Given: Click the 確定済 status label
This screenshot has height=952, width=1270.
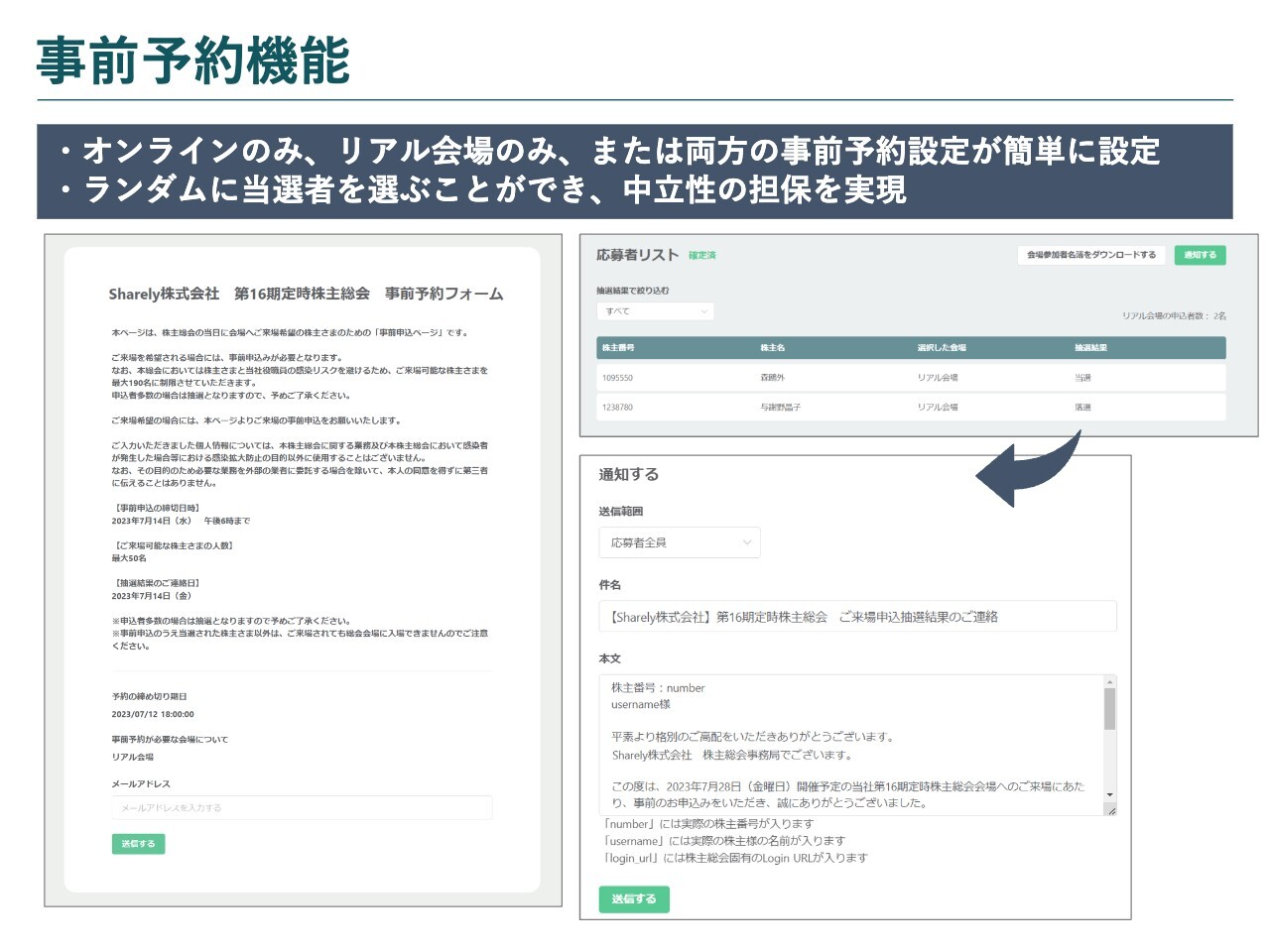Looking at the screenshot, I should (701, 256).
